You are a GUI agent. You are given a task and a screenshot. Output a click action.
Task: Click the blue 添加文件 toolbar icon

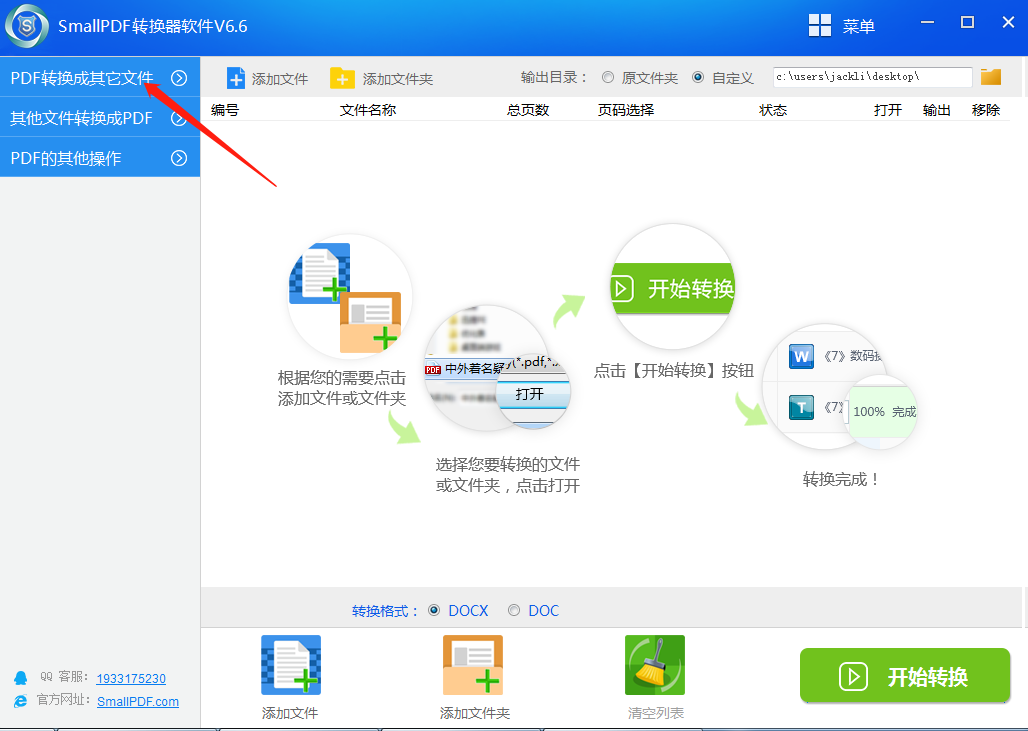(236, 77)
